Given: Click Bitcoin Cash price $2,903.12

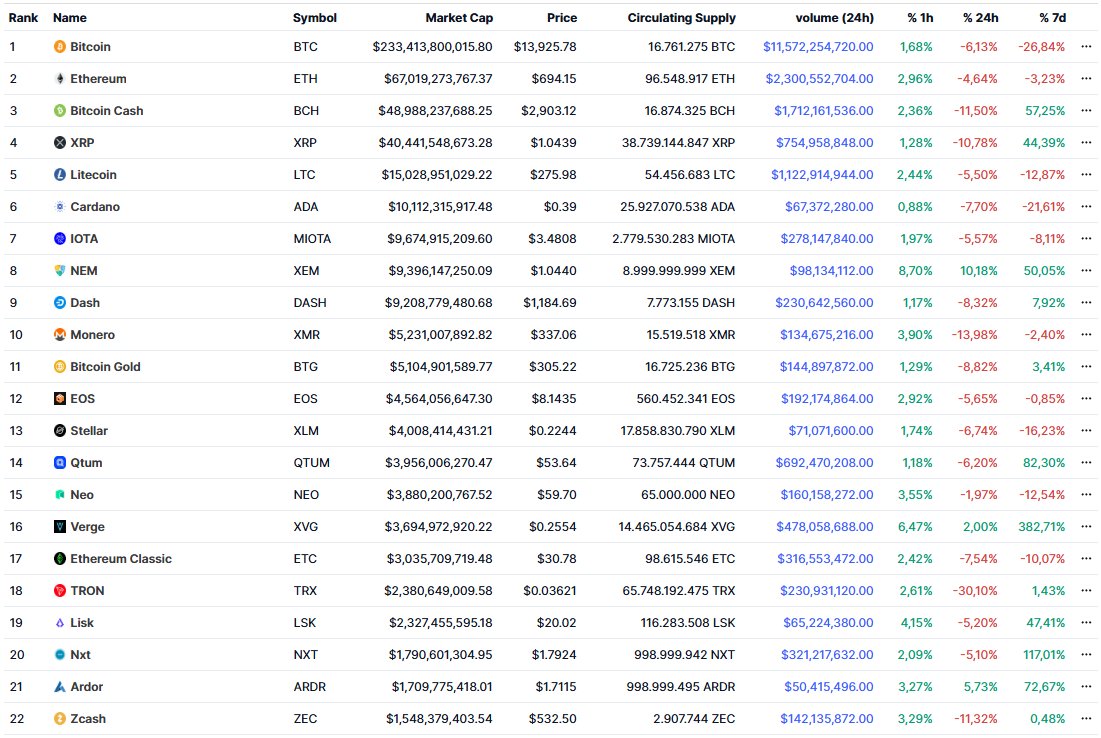Looking at the screenshot, I should (x=548, y=110).
